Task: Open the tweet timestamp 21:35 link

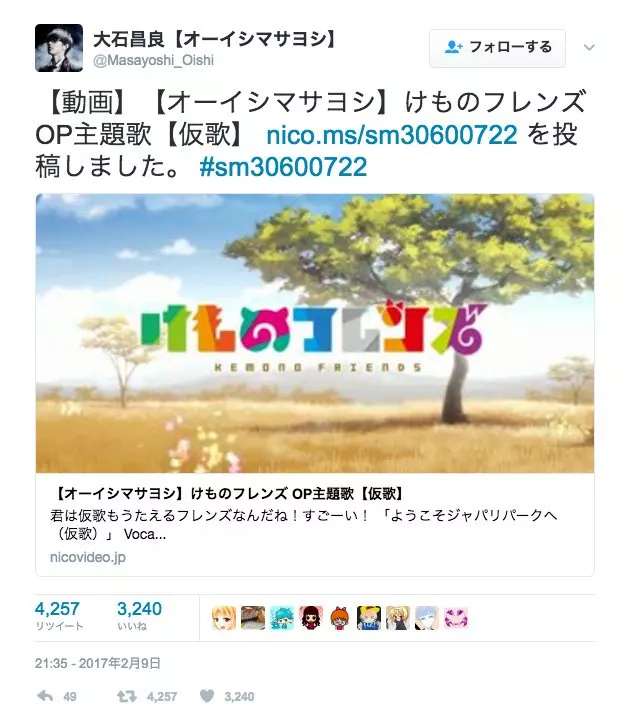Action: [x=98, y=663]
